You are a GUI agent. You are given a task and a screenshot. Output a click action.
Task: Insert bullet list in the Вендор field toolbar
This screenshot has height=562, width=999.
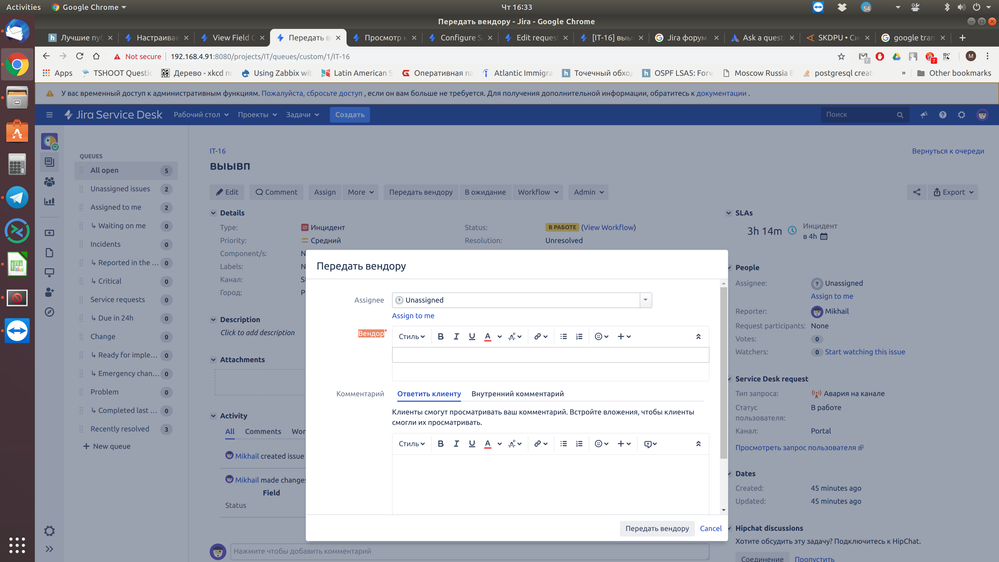coord(563,336)
